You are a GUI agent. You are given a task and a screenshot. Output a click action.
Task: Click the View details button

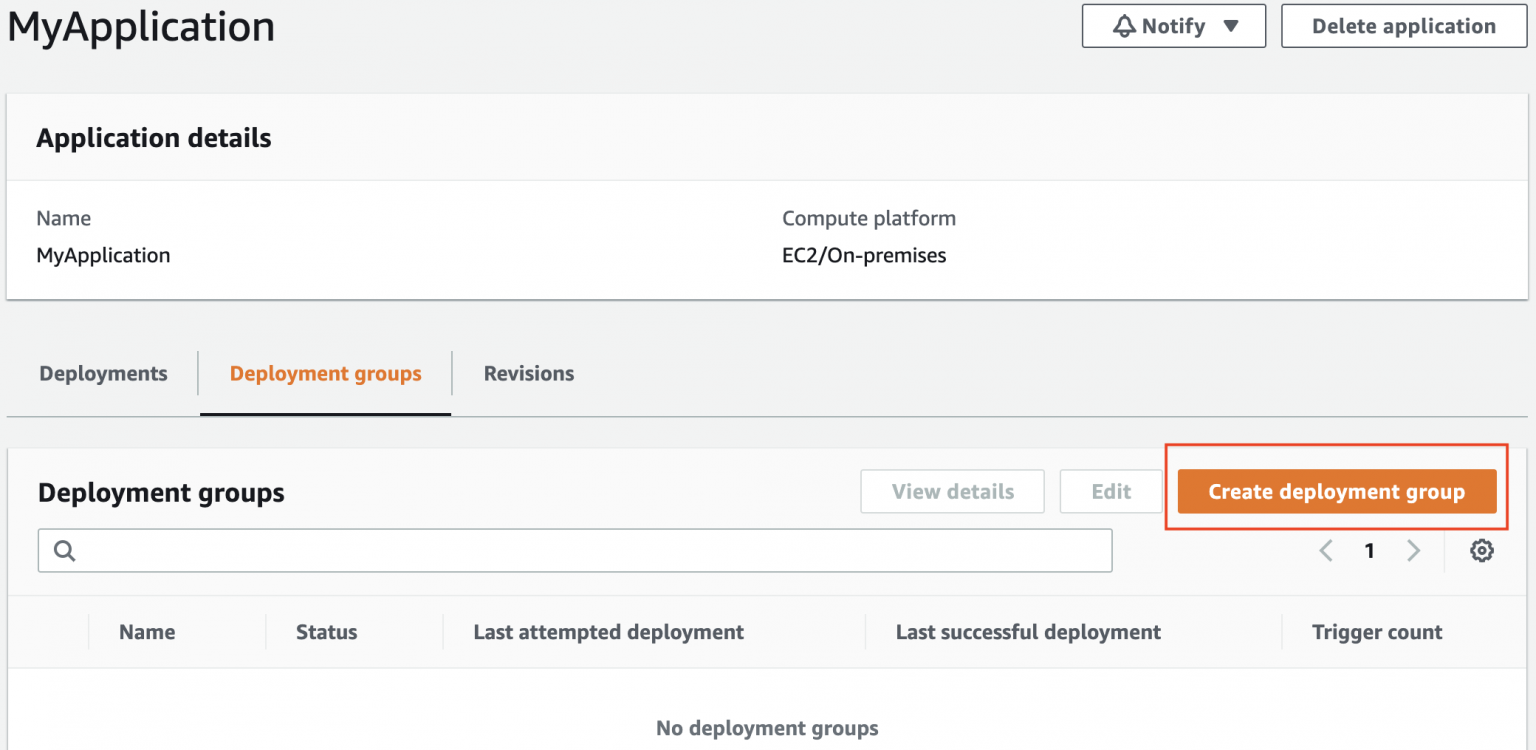[x=951, y=491]
